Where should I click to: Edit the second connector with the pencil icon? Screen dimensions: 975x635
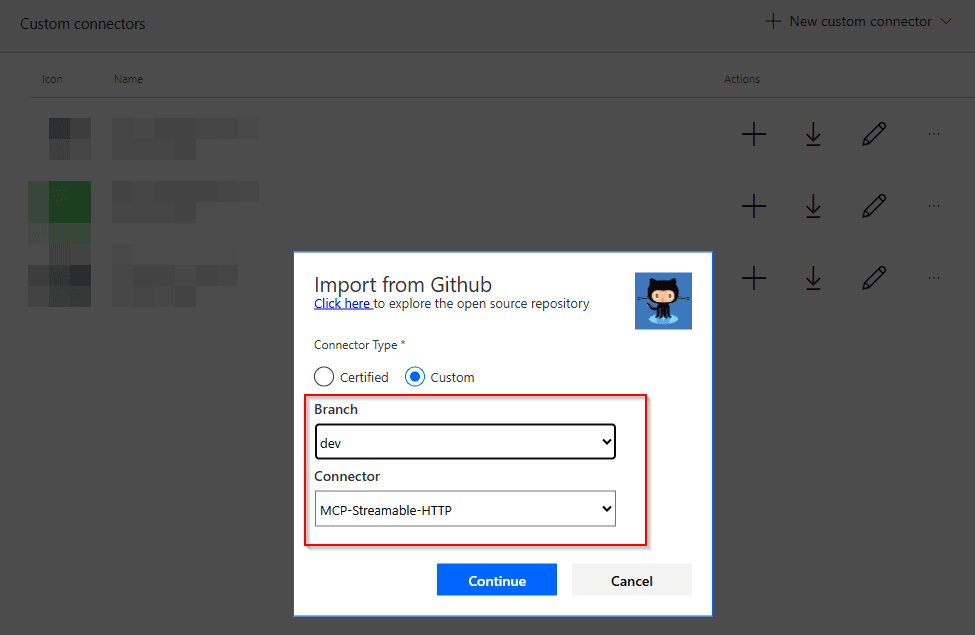point(873,206)
